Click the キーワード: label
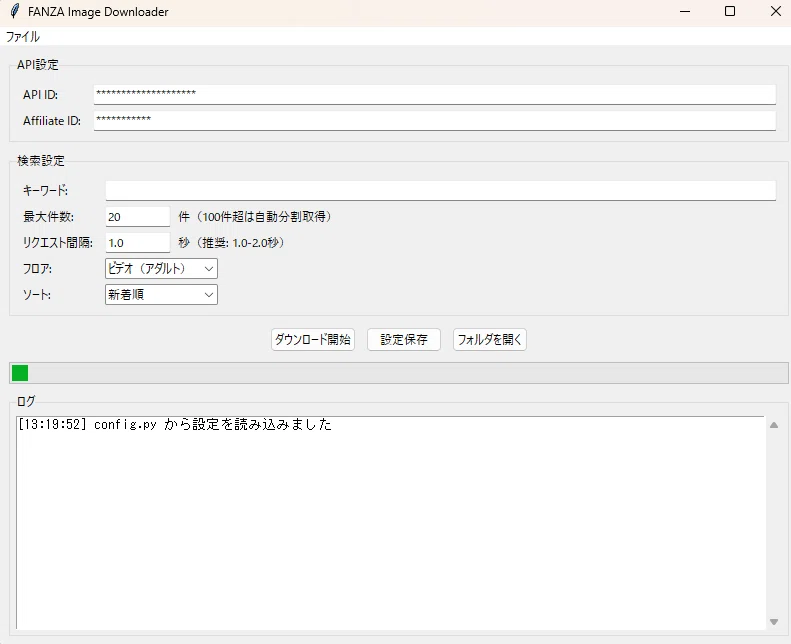This screenshot has height=644, width=791. click(x=45, y=190)
